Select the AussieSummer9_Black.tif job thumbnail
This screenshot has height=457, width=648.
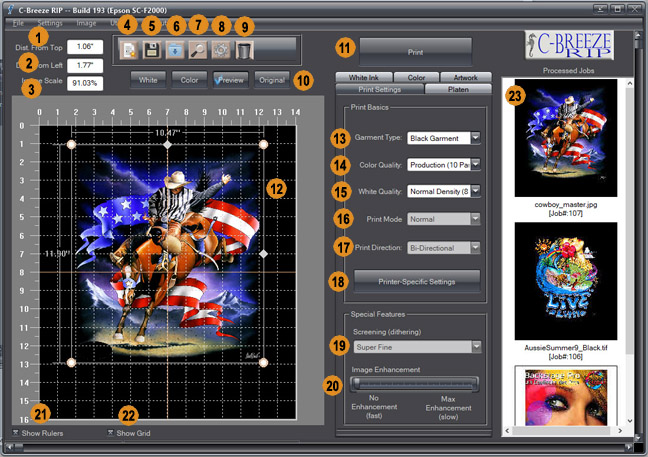pyautogui.click(x=566, y=281)
